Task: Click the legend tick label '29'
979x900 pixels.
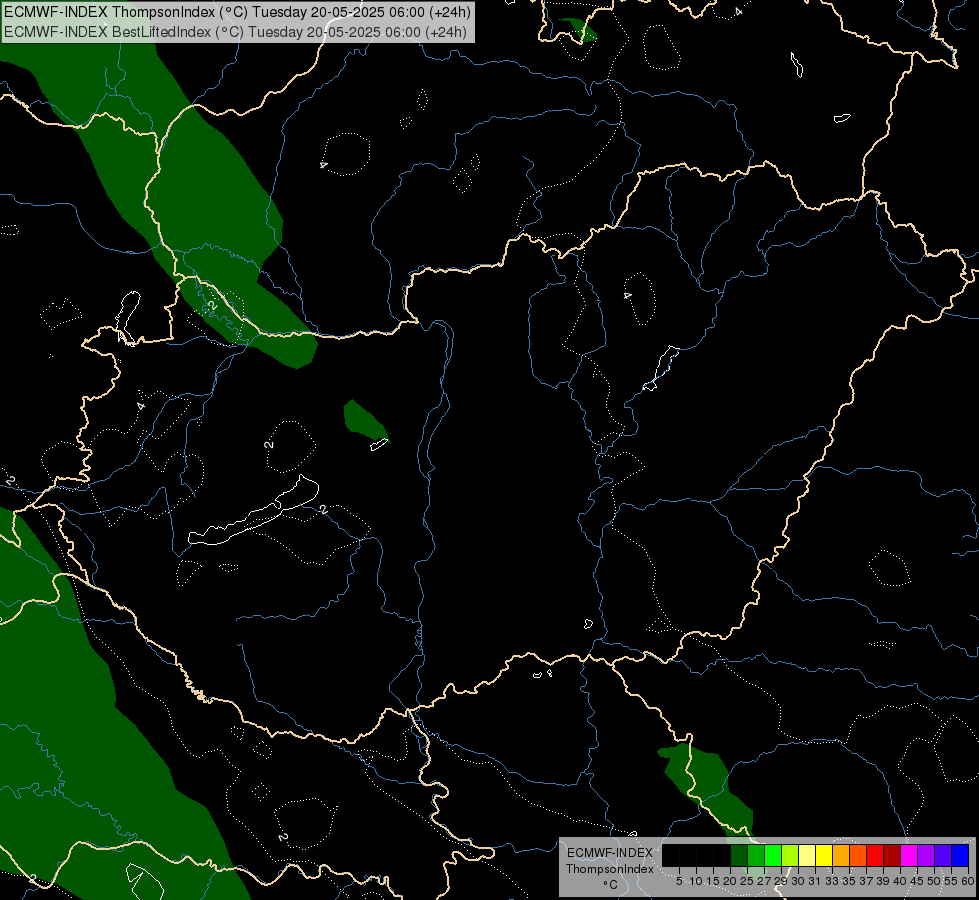Action: (780, 881)
